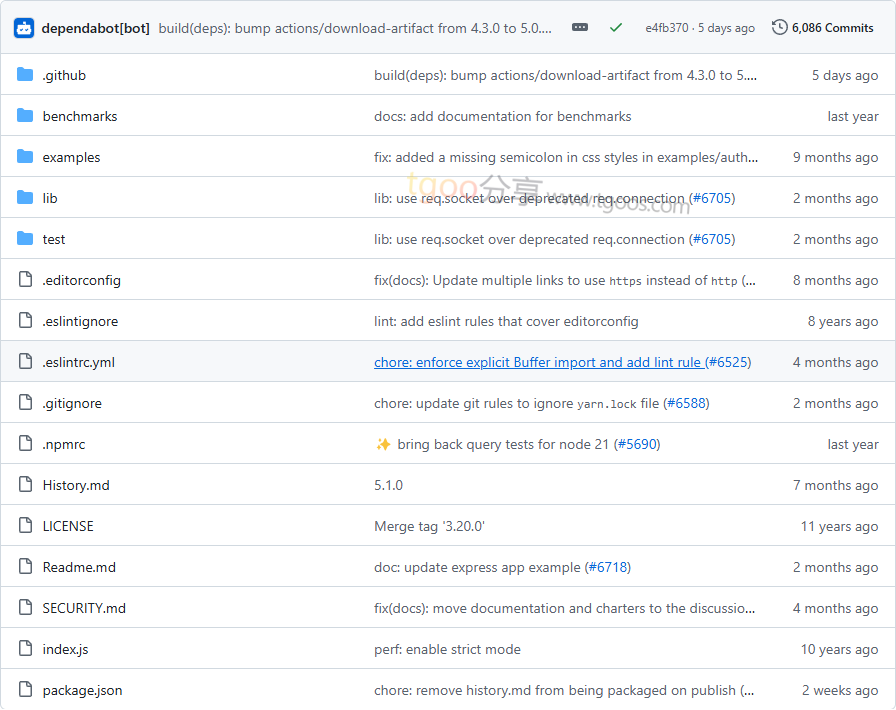Open the package.json file
The image size is (896, 710).
pos(82,690)
